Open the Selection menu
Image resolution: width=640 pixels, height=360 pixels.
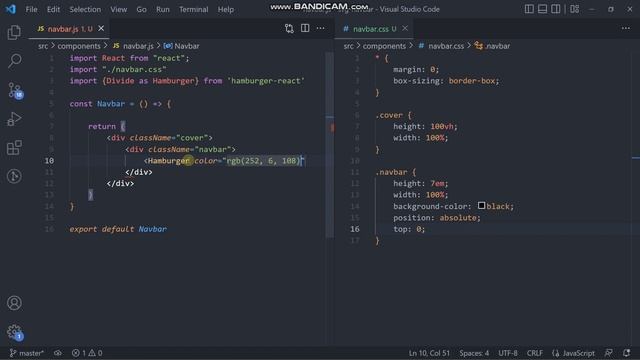point(85,9)
